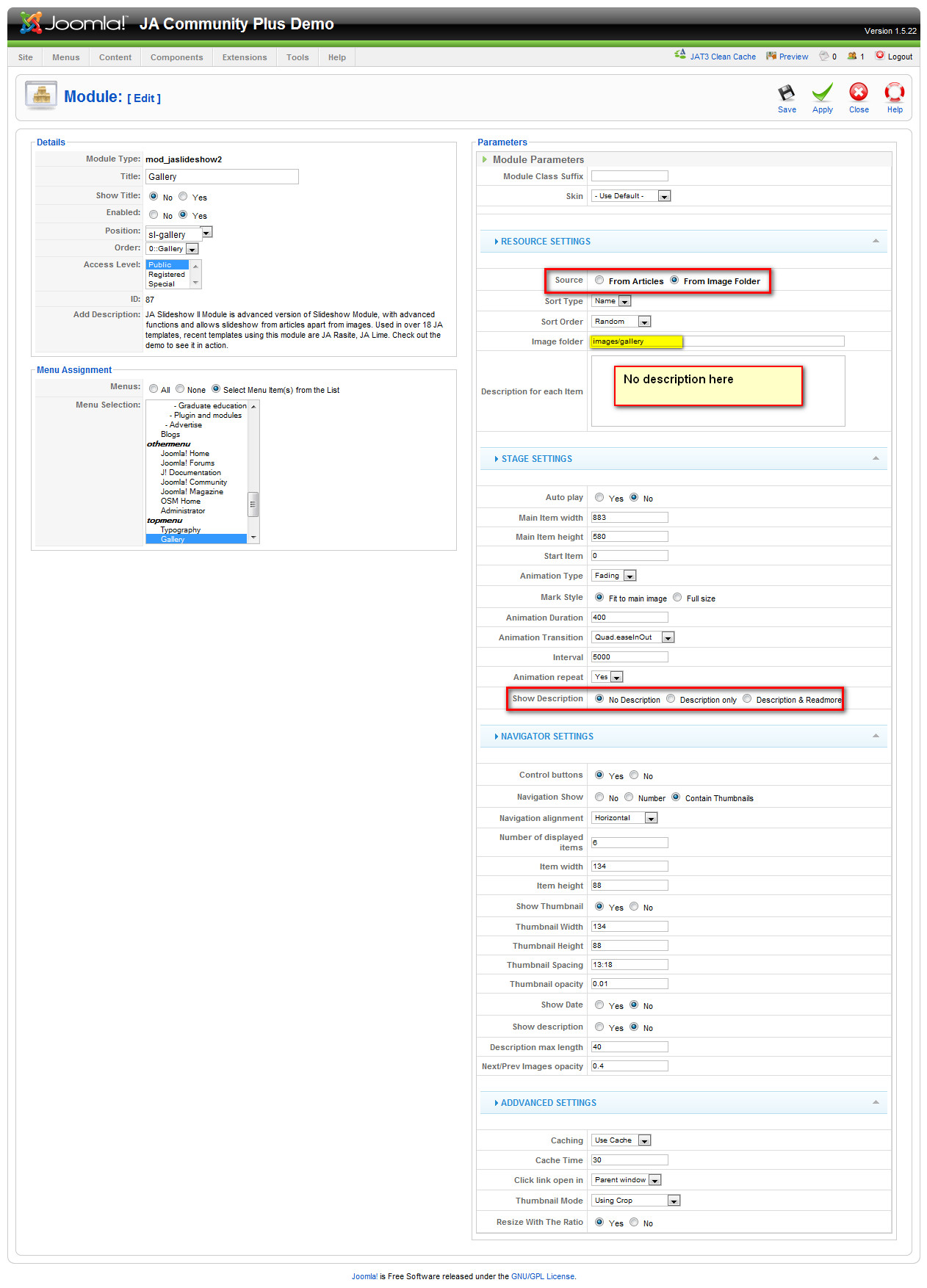This screenshot has width=927, height=1288.
Task: Click the green Apply checkmark icon
Action: (x=822, y=93)
